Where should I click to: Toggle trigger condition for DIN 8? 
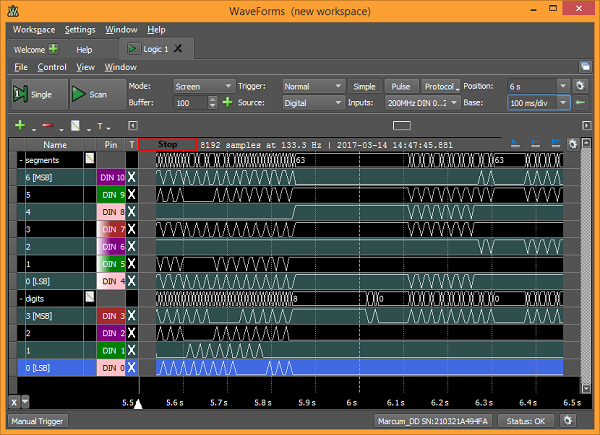coord(132,212)
